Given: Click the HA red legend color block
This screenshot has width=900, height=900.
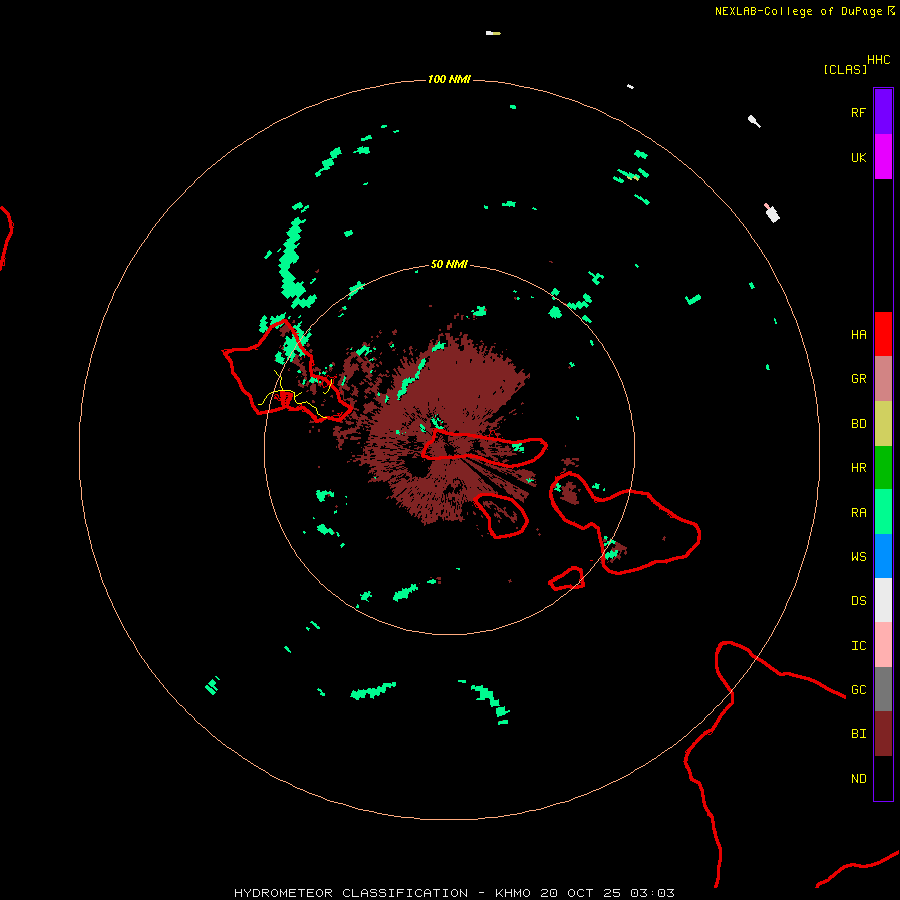Looking at the screenshot, I should pos(883,334).
